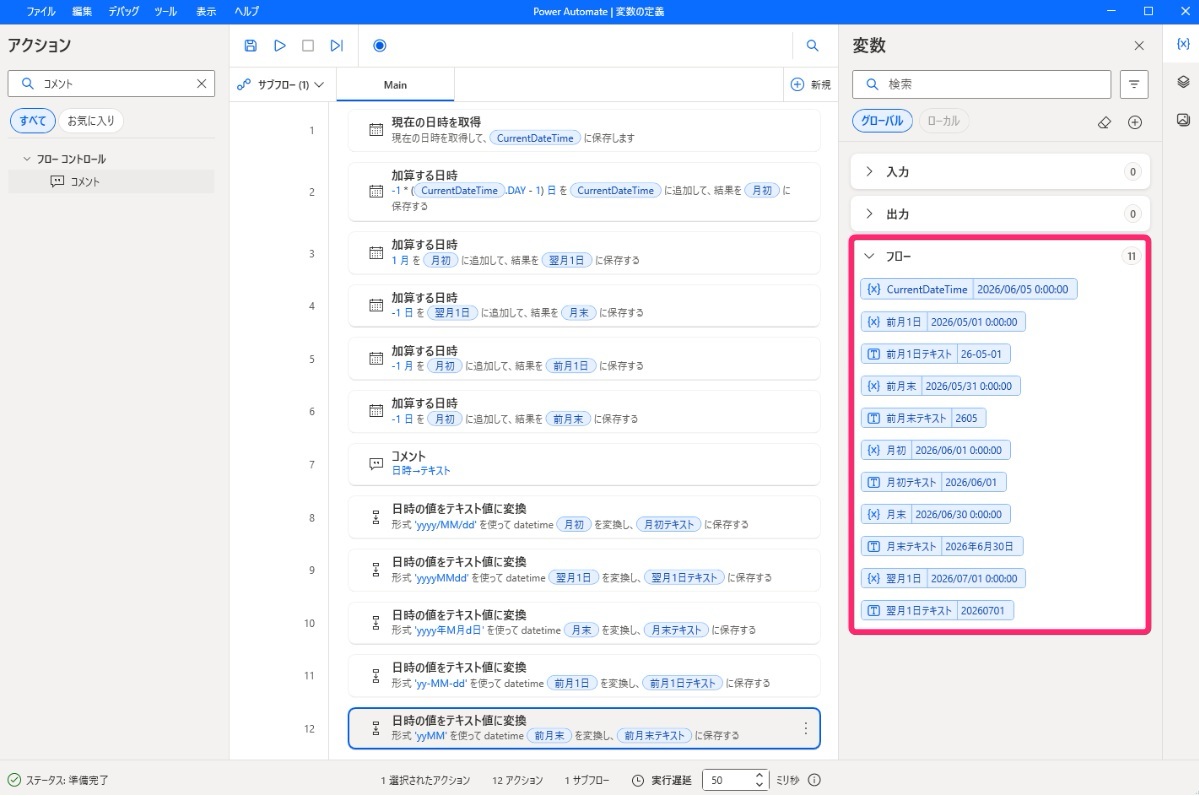Select the 前月1日テキスト variable
The height and width of the screenshot is (796, 1199).
[x=935, y=354]
